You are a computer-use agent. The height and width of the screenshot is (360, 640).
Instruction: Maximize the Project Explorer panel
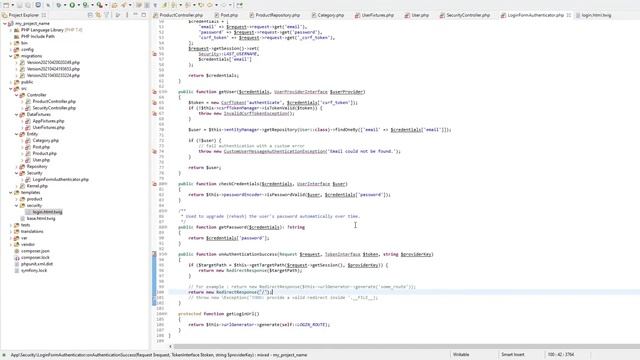[144, 15]
